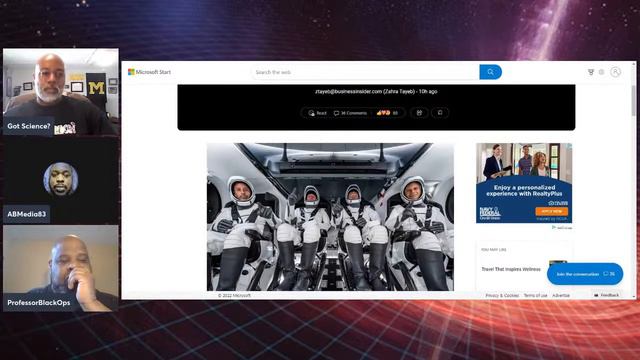Viewport: 640px width, 360px height.
Task: Click the scrollbar down arrow
Action: pyautogui.click(x=633, y=297)
